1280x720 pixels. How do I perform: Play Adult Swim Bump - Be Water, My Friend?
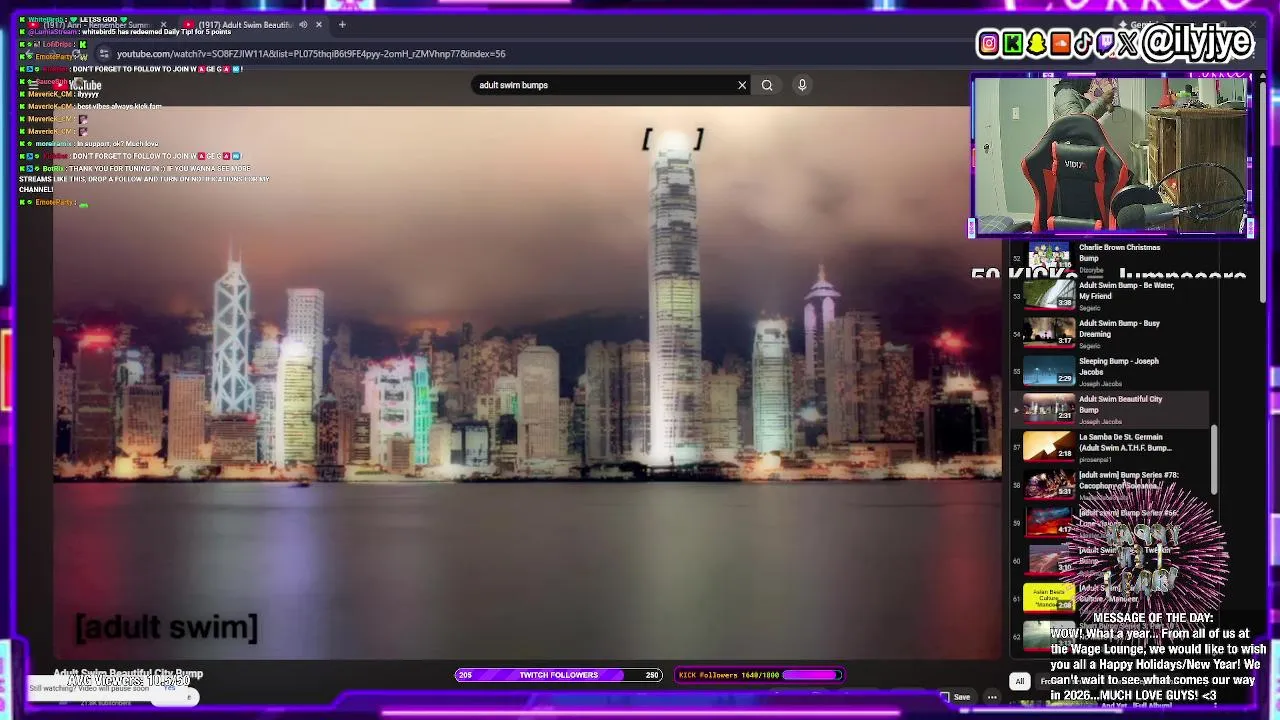1110,295
